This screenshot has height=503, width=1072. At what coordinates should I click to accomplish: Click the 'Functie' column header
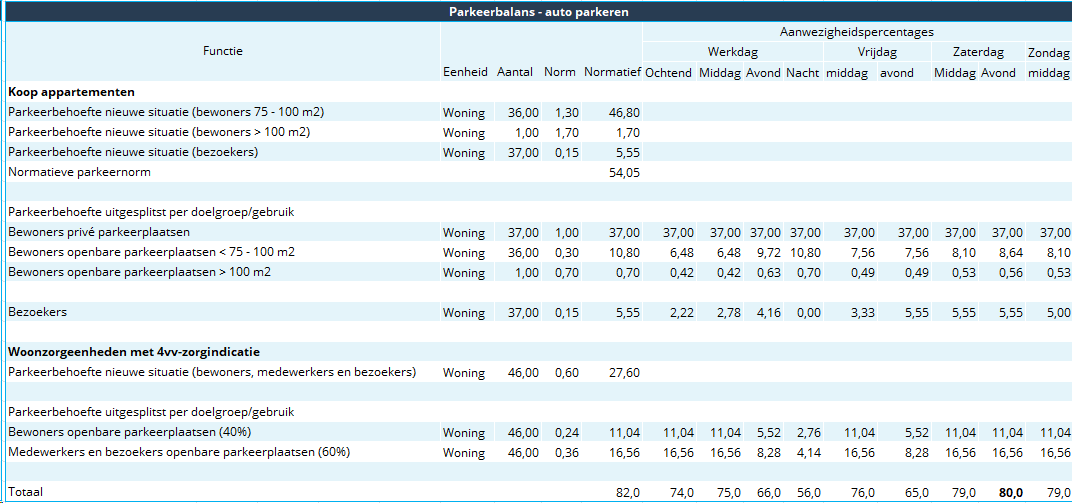click(223, 51)
